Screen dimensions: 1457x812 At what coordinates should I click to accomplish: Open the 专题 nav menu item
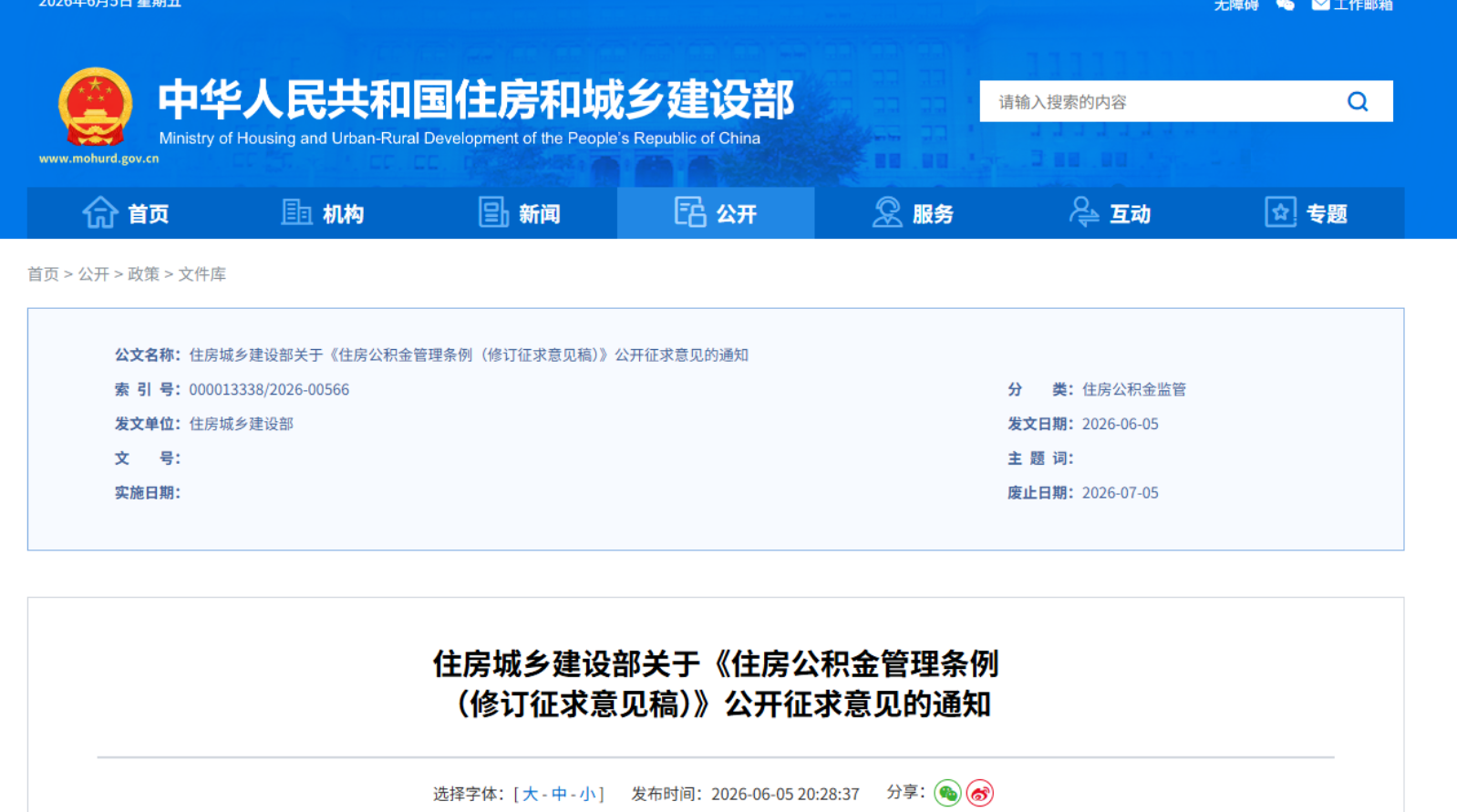[1307, 213]
